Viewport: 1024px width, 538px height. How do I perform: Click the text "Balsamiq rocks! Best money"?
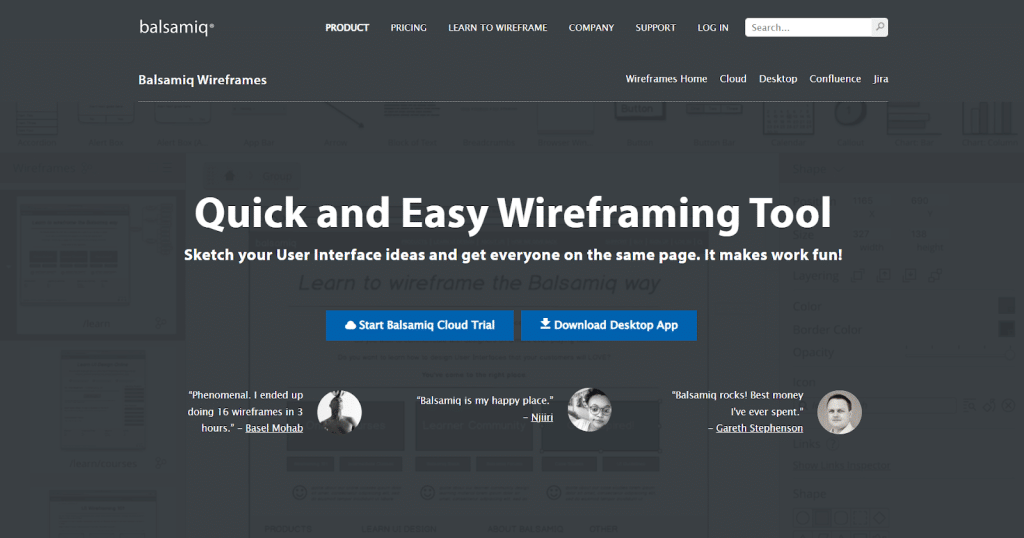pos(737,395)
